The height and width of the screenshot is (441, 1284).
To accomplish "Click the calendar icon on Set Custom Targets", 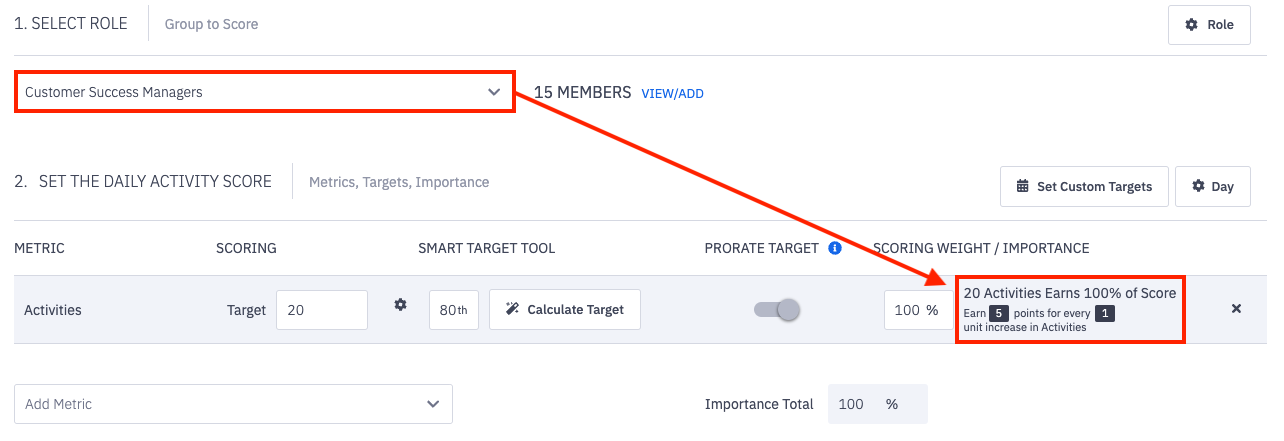I will (x=1022, y=186).
